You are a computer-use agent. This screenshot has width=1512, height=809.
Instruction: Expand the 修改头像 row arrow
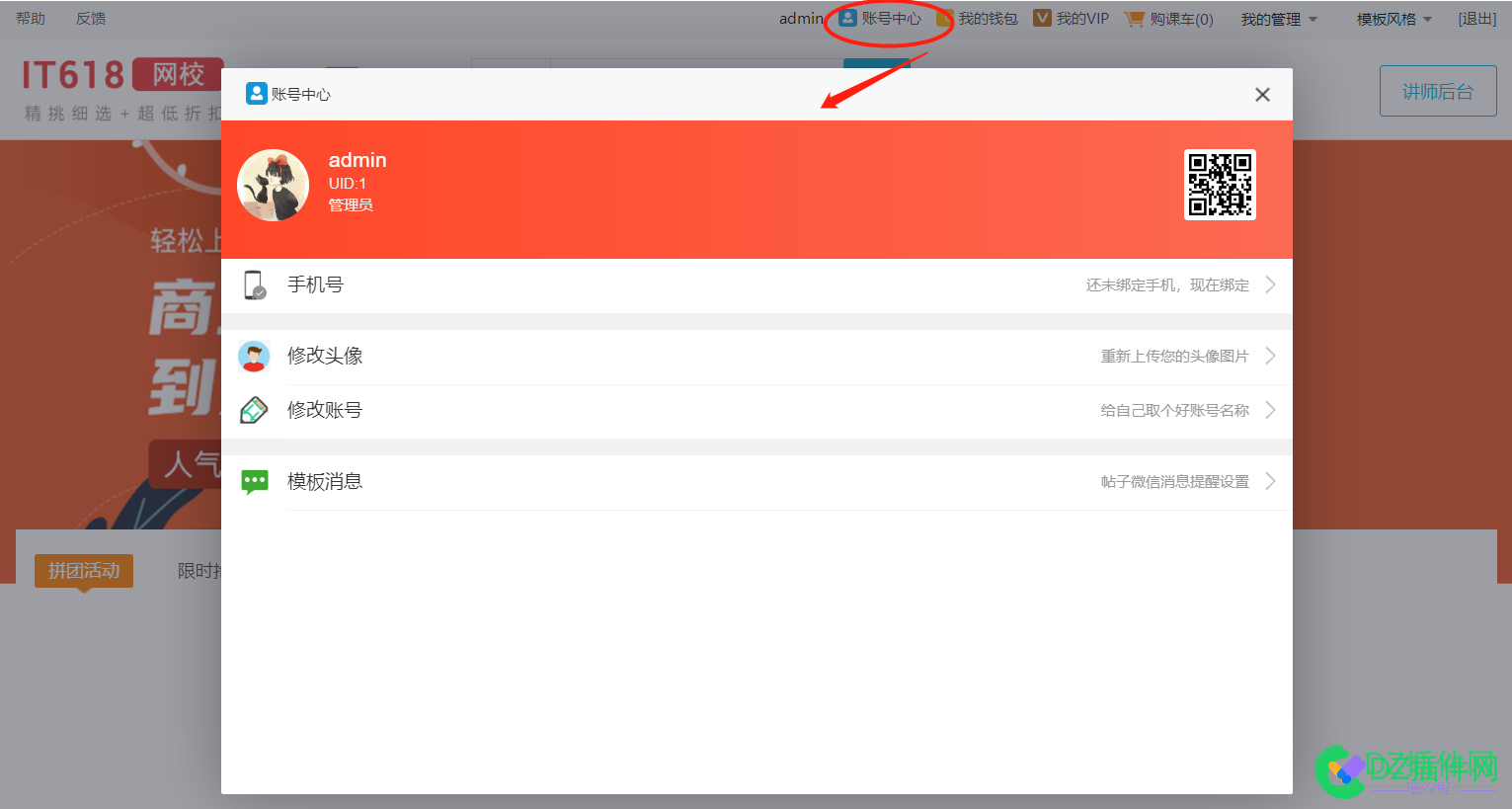point(1270,356)
